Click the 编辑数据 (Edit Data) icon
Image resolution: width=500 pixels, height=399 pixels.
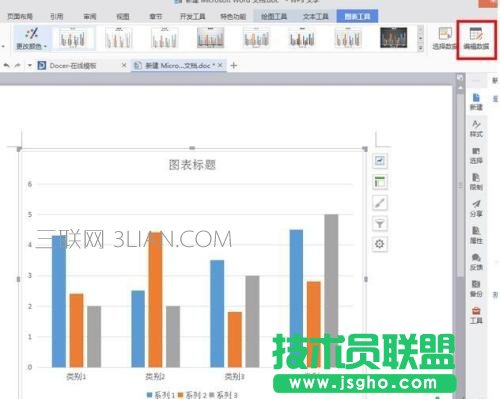coord(476,39)
